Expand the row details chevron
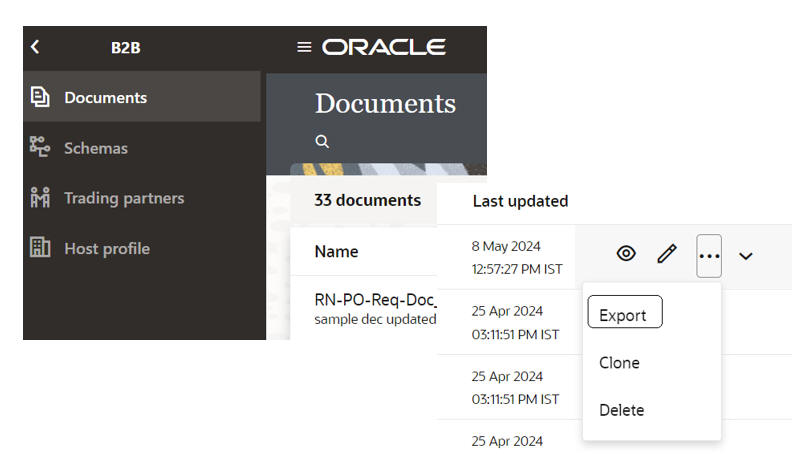The width and height of the screenshot is (808, 469). click(x=746, y=256)
